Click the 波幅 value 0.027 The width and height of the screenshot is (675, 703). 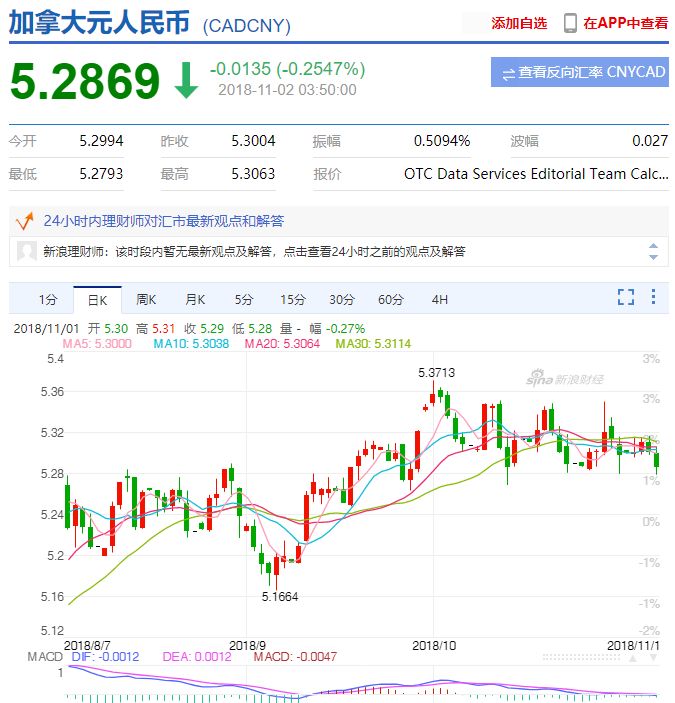coord(650,141)
